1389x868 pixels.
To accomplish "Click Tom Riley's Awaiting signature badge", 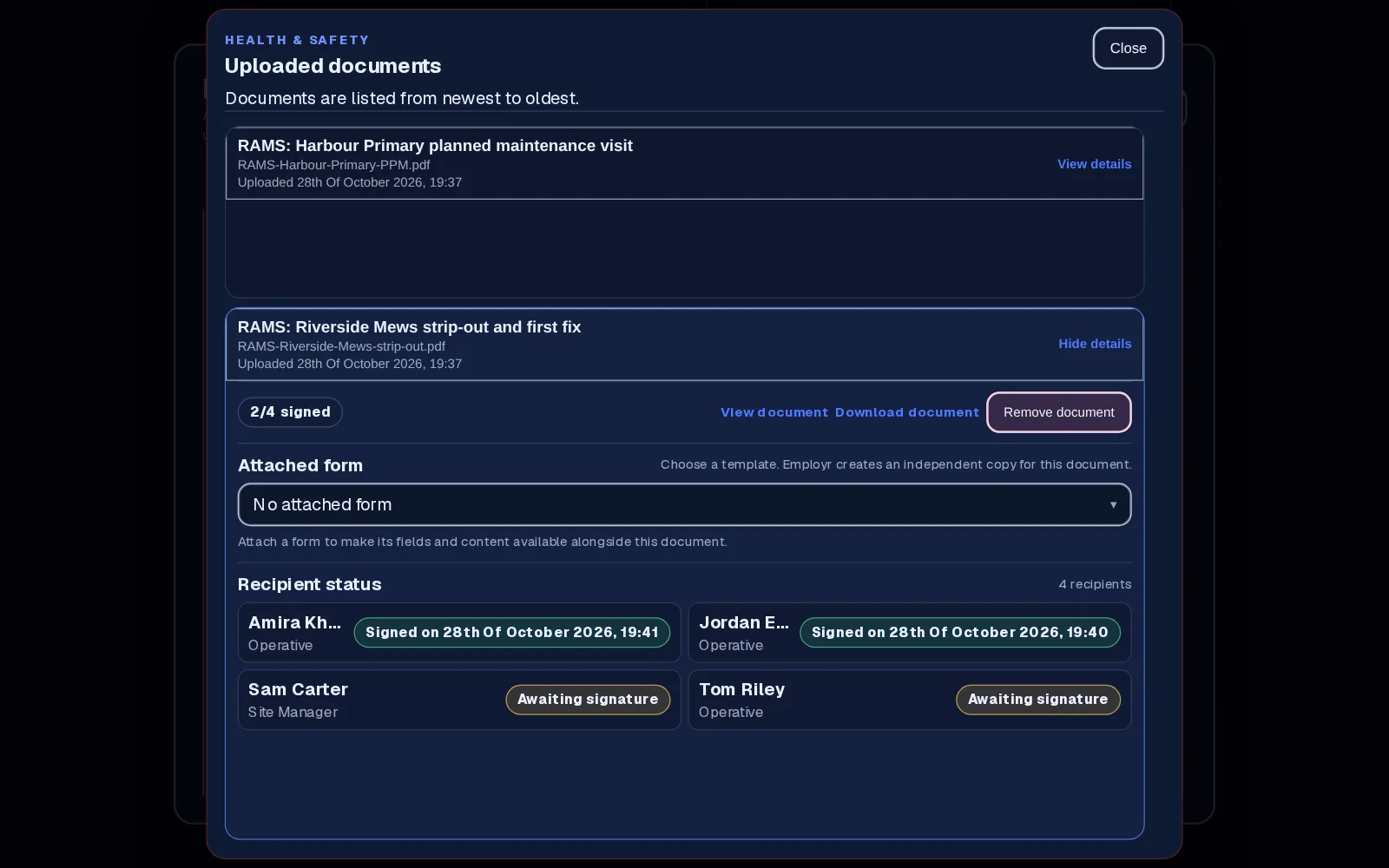I will coord(1038,700).
